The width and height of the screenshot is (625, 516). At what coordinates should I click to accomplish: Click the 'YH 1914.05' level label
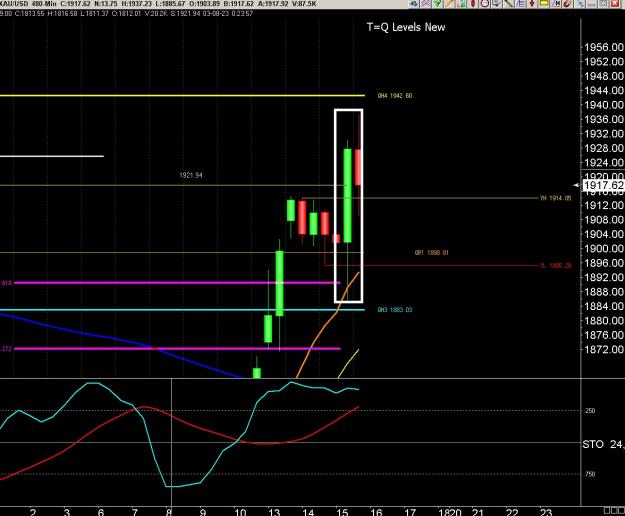coord(556,198)
